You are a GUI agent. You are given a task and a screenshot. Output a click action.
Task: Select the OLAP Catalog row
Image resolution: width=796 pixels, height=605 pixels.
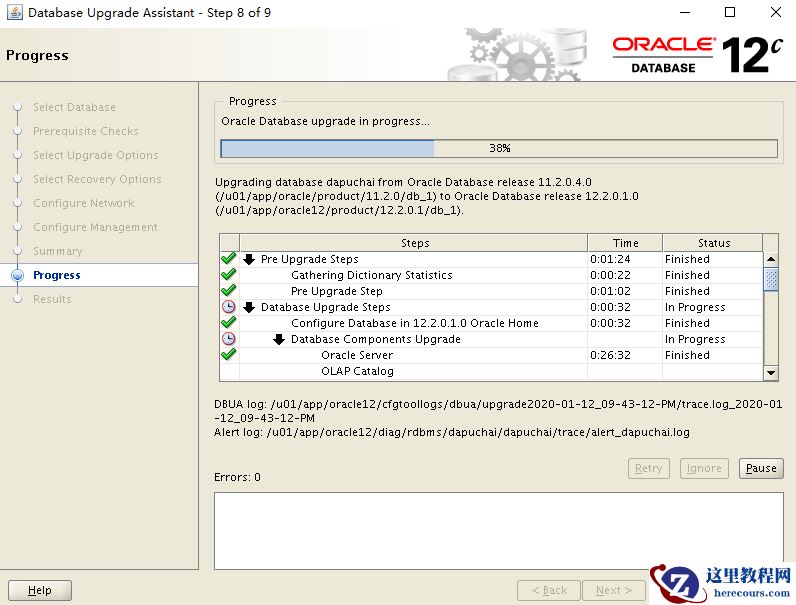pos(491,371)
